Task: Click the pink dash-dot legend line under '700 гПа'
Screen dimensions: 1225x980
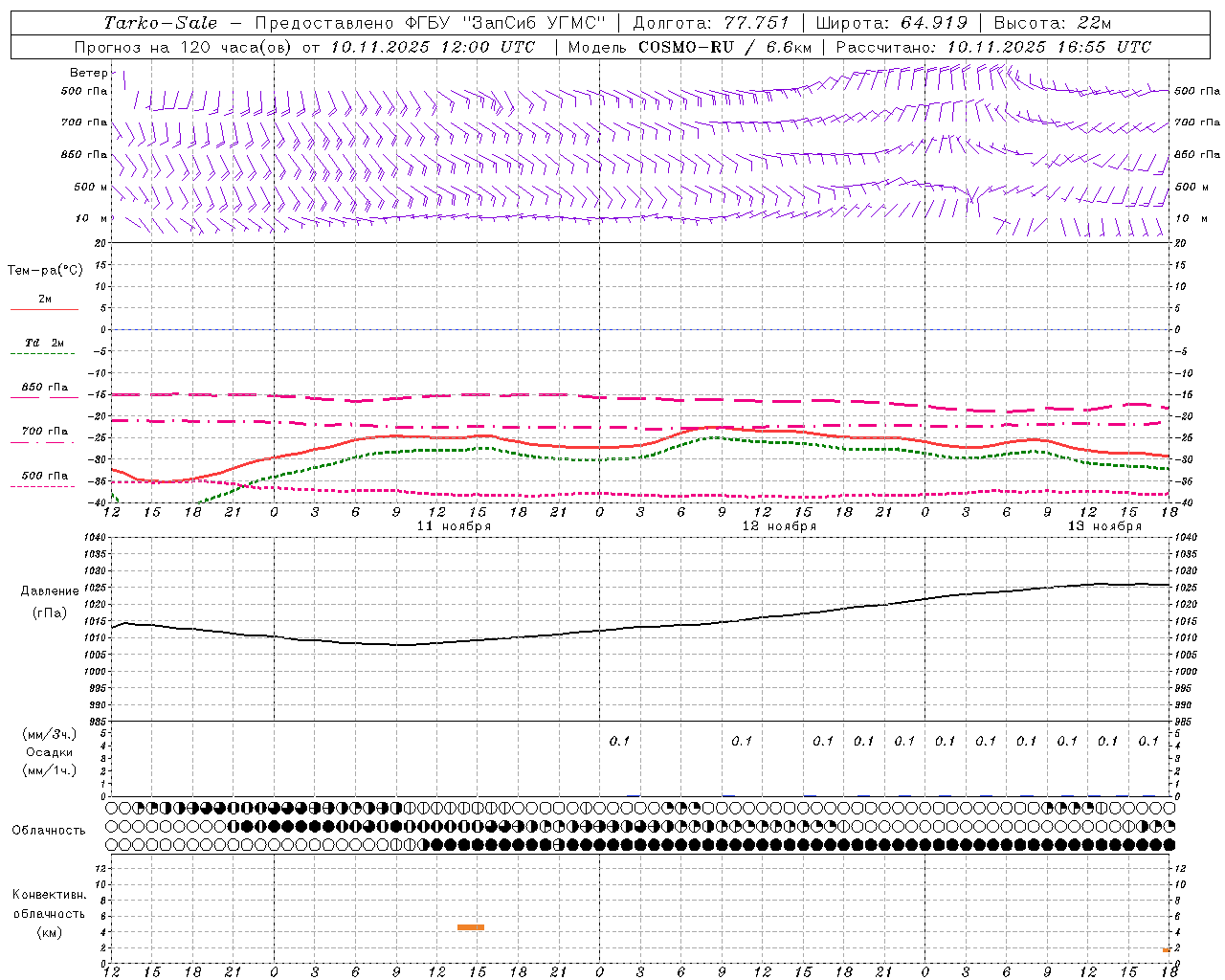Action: point(42,442)
